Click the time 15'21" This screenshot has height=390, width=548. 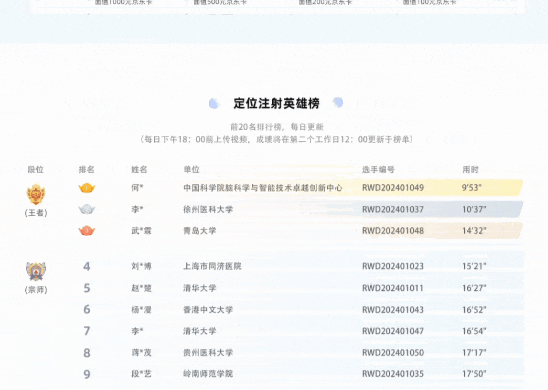coord(474,266)
